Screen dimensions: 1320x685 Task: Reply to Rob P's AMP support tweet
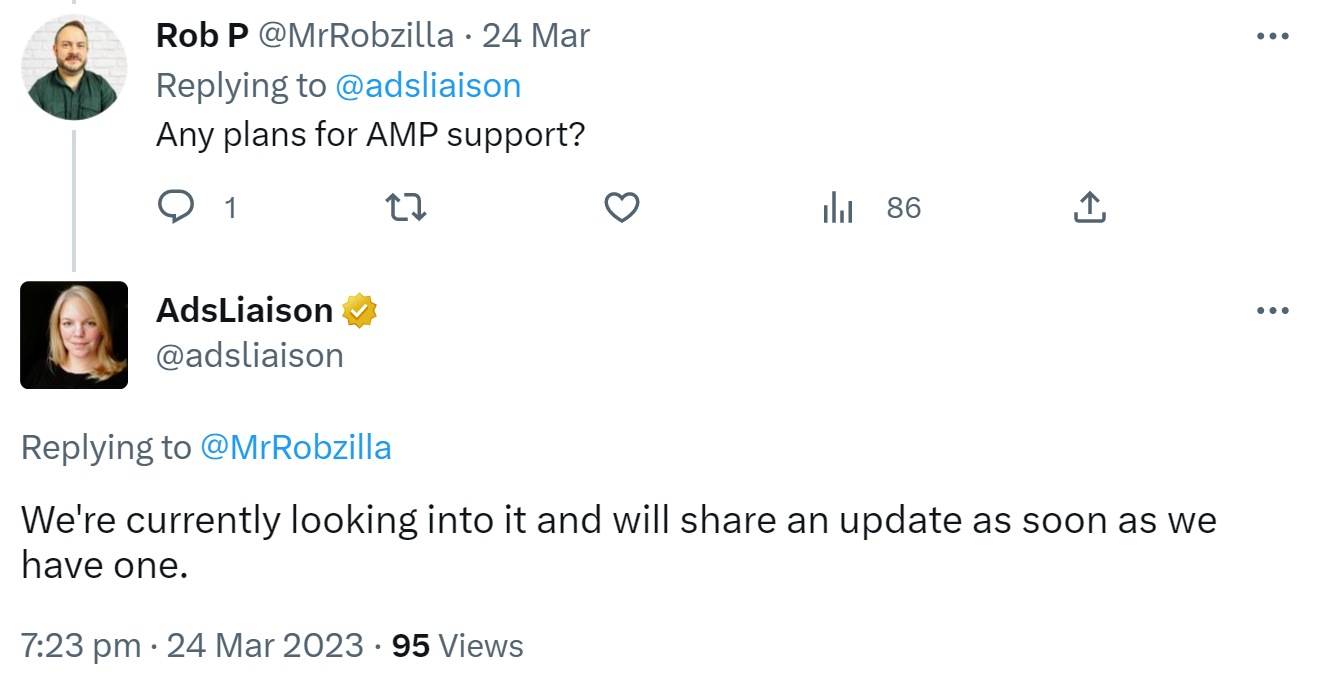coord(177,208)
